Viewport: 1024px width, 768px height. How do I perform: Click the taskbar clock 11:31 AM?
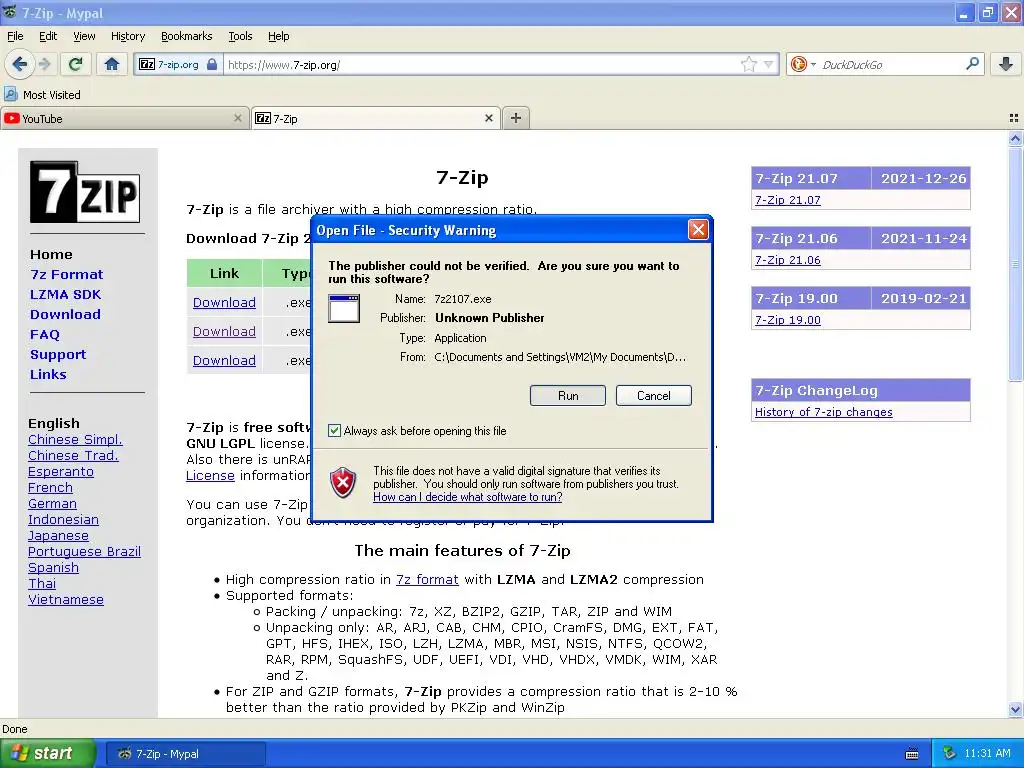tap(987, 754)
